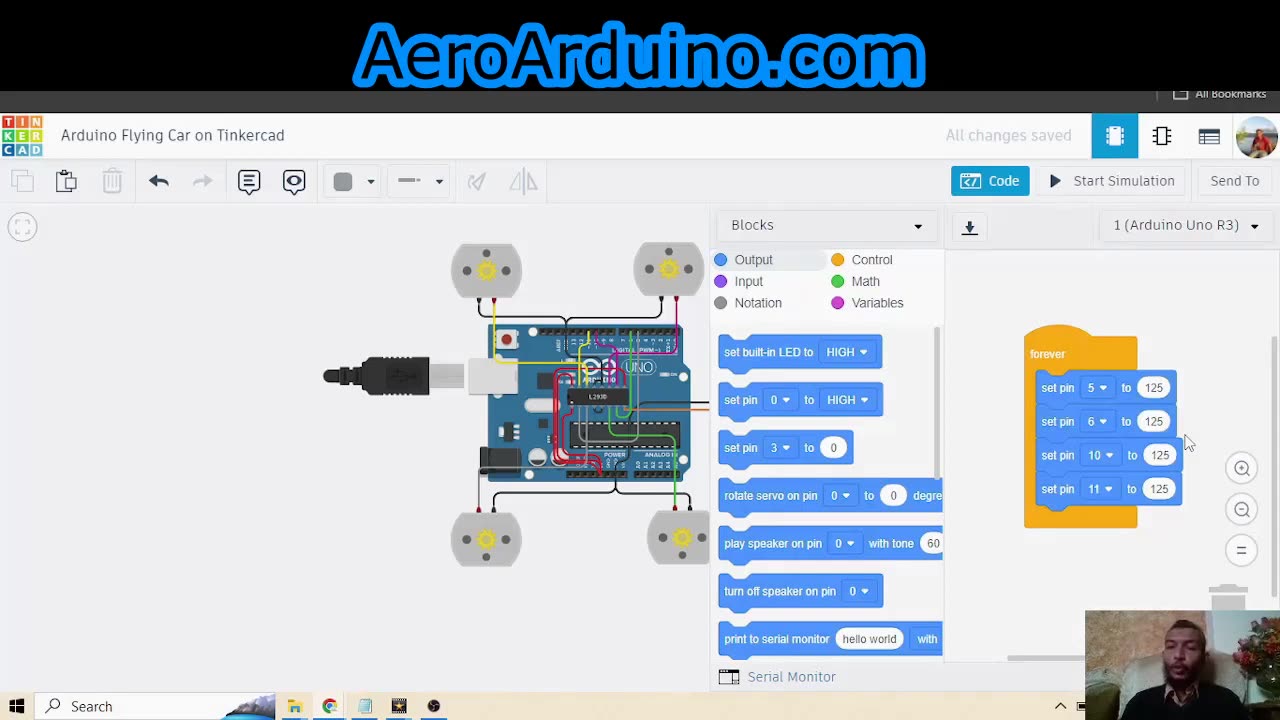The height and width of the screenshot is (720, 1280).
Task: Reset the blocks workspace zoom
Action: coord(1241,550)
